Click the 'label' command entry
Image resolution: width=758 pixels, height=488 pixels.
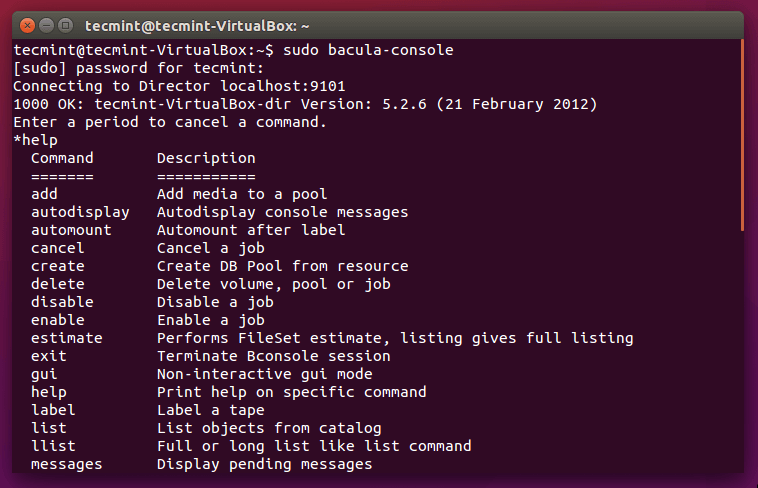(53, 410)
